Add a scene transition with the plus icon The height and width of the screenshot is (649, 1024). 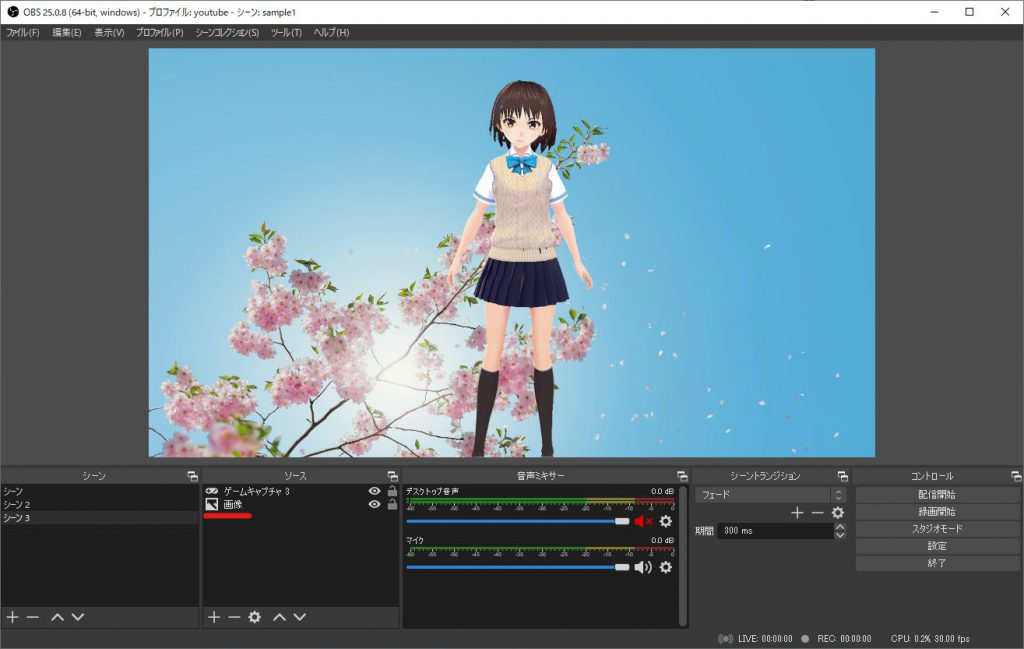797,513
